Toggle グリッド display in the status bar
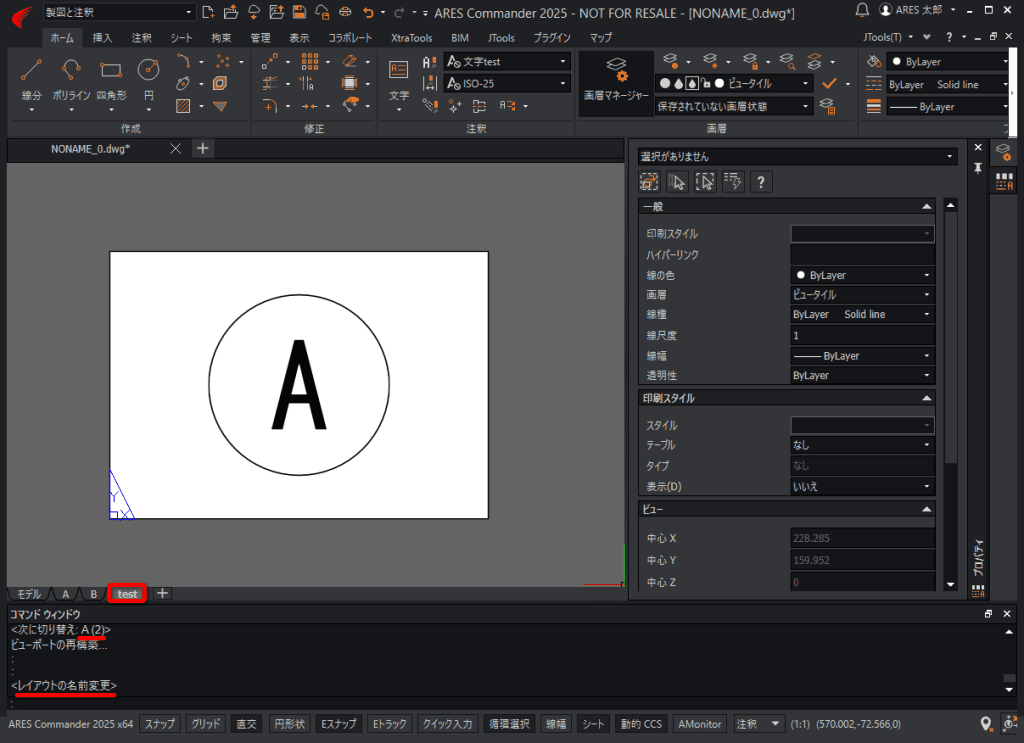Screen dimensions: 1024x743 click(206, 724)
